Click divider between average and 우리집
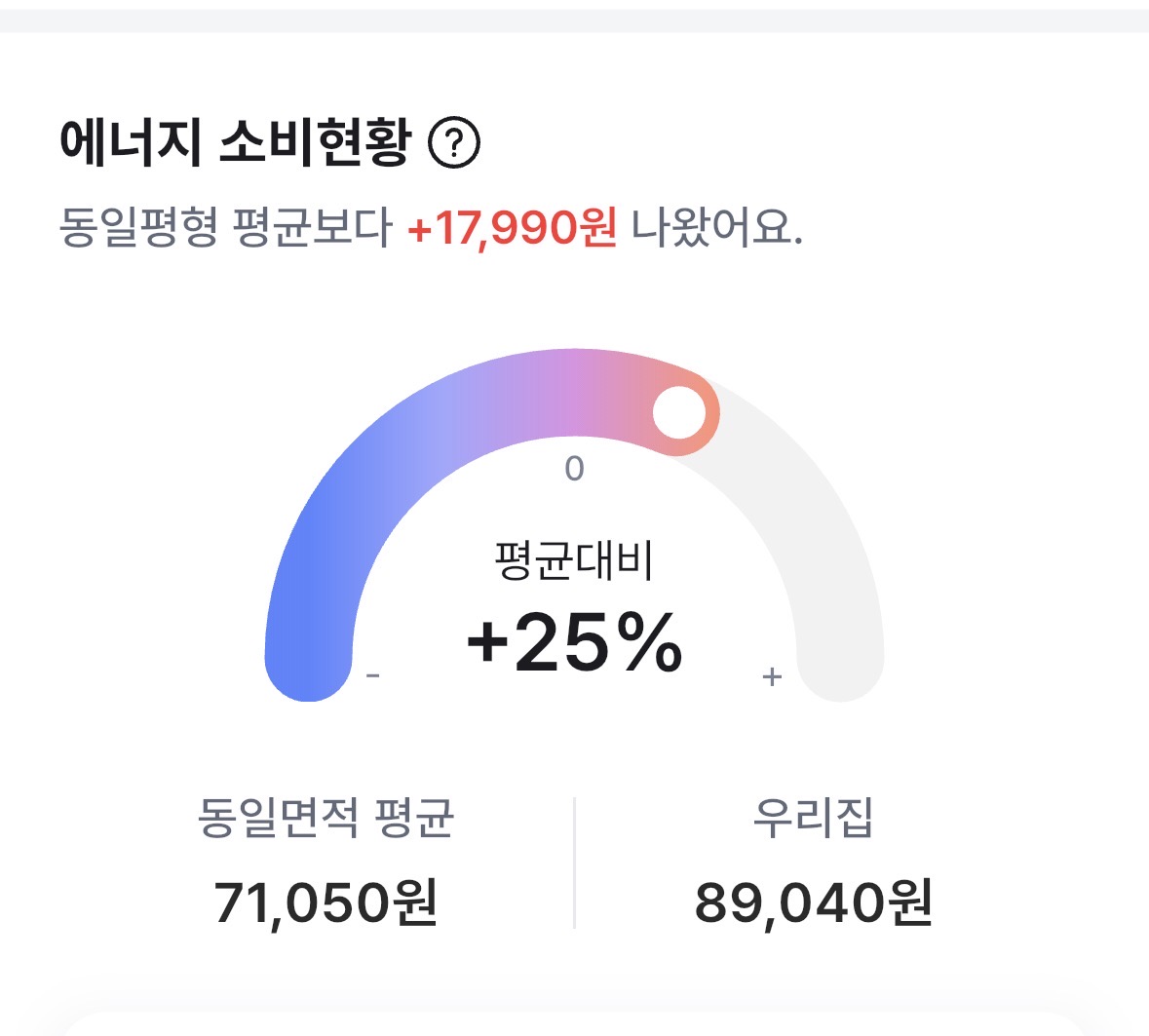This screenshot has width=1149, height=1036. pyautogui.click(x=574, y=863)
